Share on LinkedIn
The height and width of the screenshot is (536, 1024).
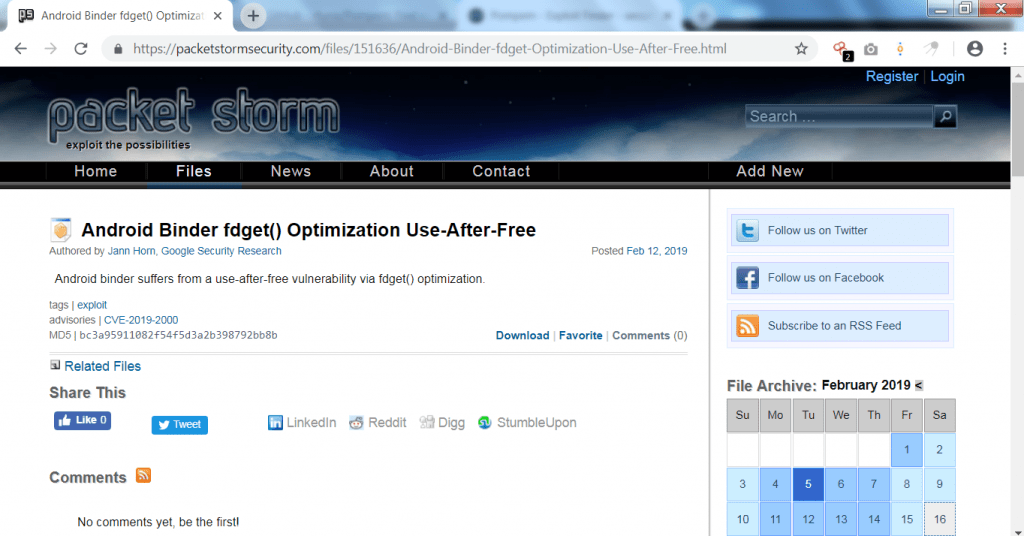302,422
